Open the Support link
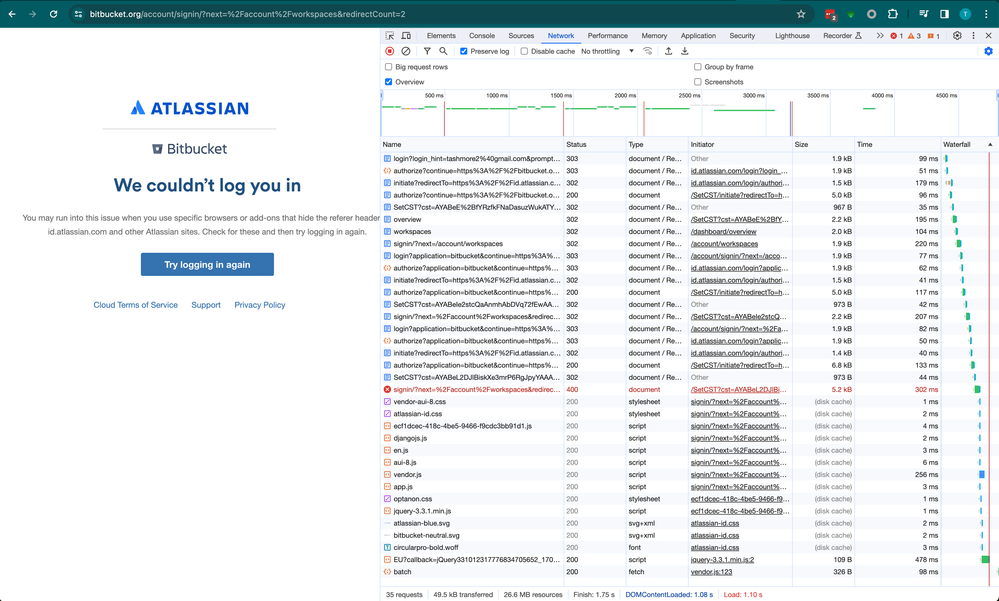999x601 pixels. [x=206, y=305]
